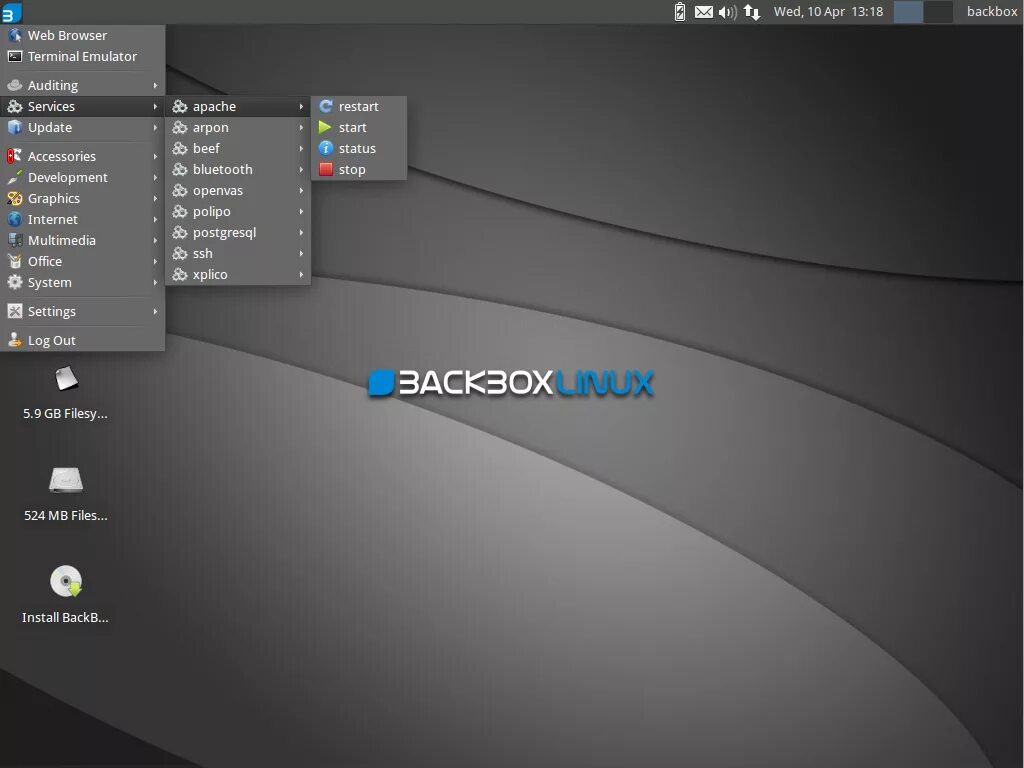Click the Internet globe icon
1024x768 pixels.
coord(14,219)
